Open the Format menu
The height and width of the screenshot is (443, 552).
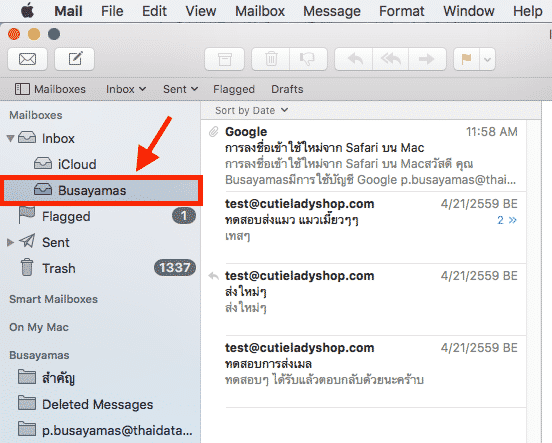point(401,11)
